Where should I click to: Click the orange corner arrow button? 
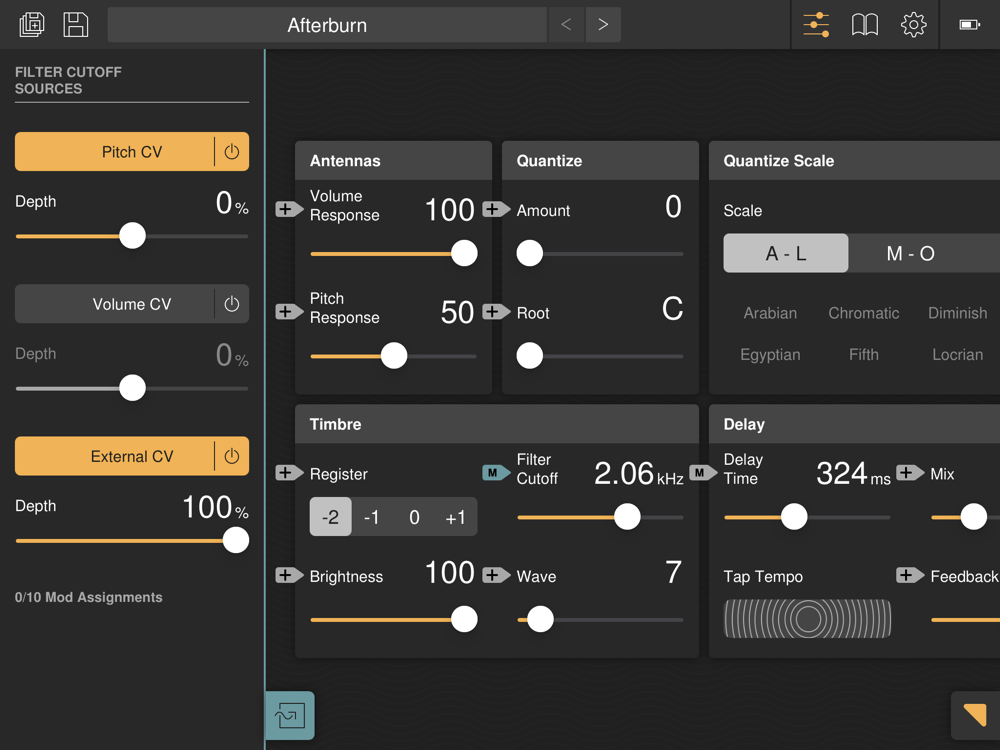click(x=975, y=715)
